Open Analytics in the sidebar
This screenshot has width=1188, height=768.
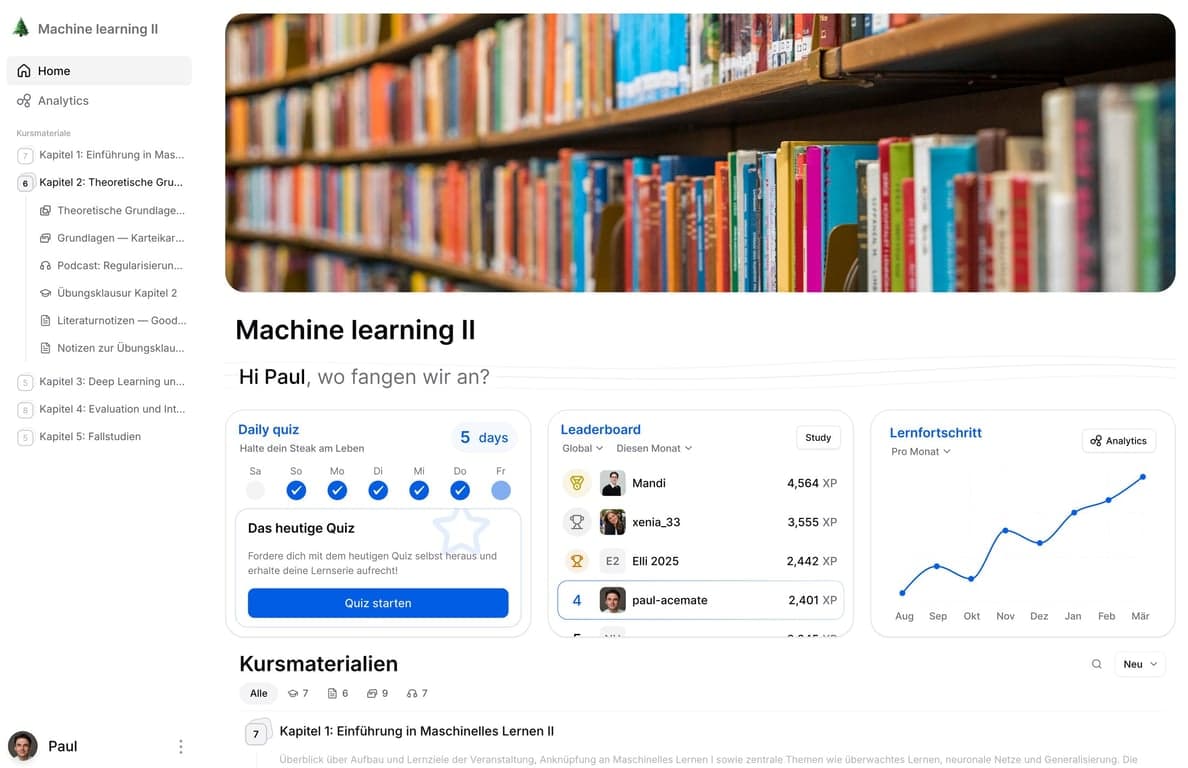tap(99, 101)
